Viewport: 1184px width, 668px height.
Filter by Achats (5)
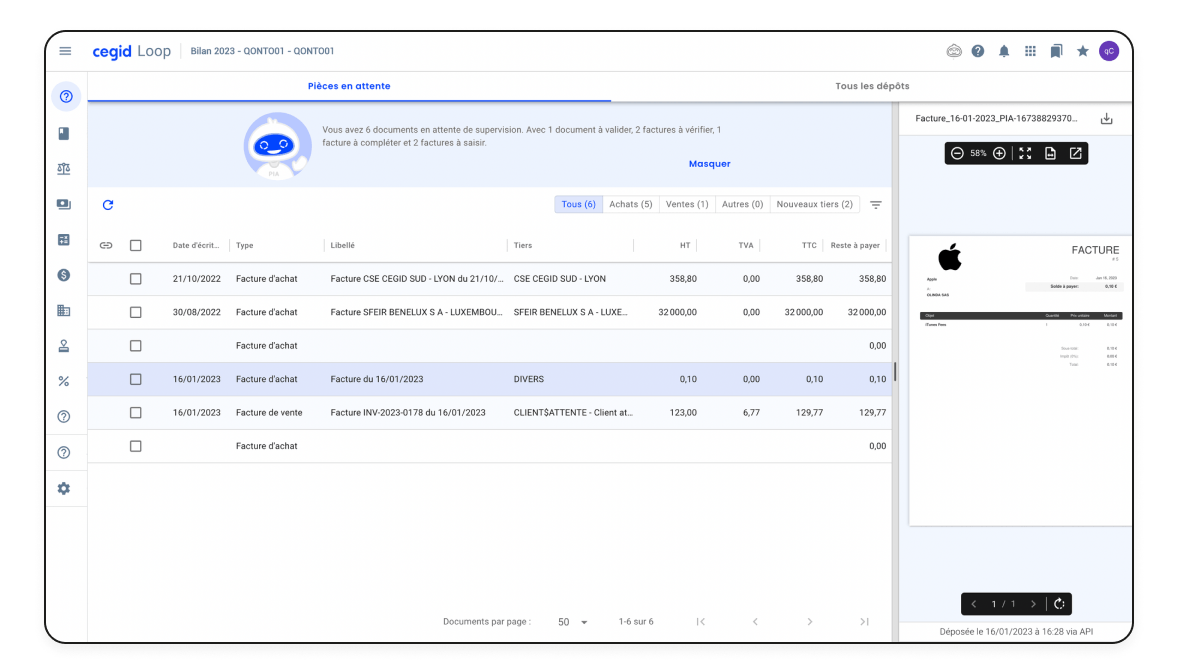(x=631, y=205)
